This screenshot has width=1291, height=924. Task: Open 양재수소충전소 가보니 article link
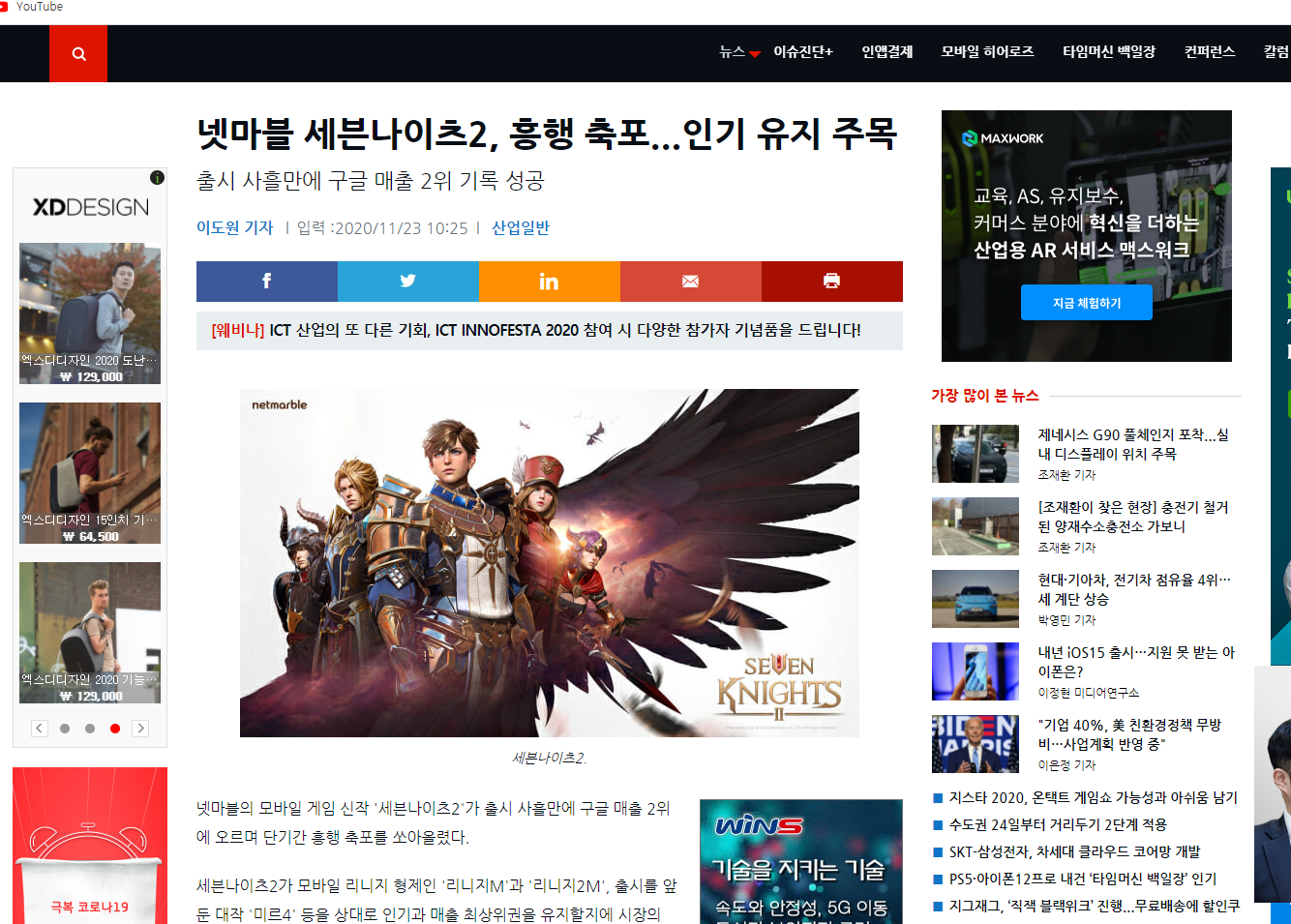1133,517
